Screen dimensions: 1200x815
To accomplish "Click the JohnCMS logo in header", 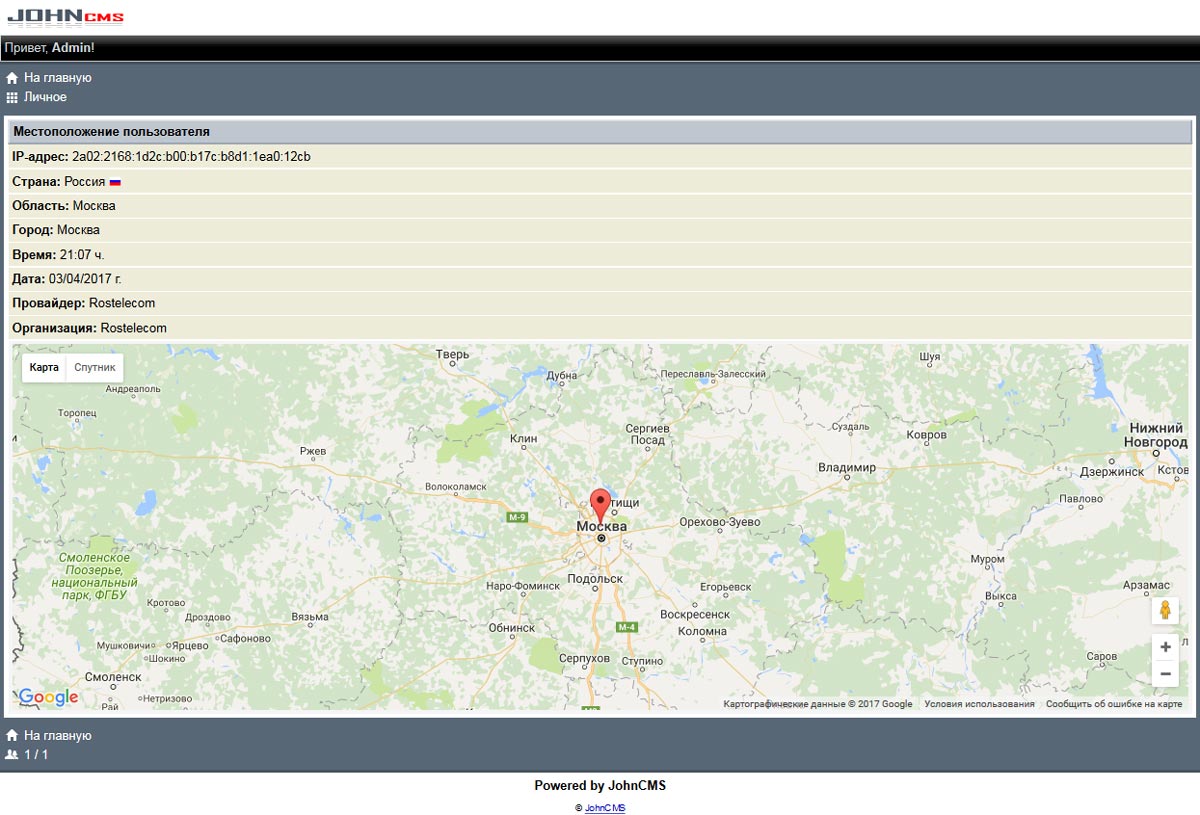I will pyautogui.click(x=66, y=17).
